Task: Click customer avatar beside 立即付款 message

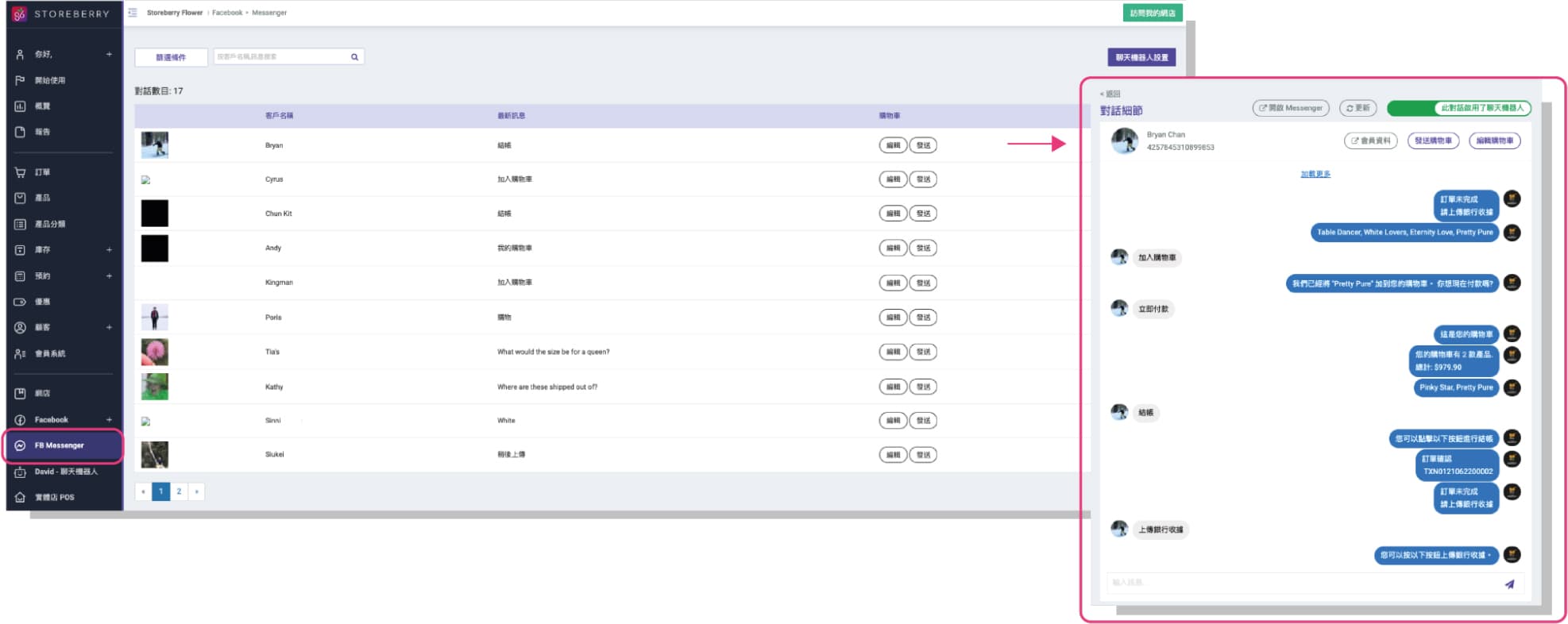Action: (x=1119, y=308)
